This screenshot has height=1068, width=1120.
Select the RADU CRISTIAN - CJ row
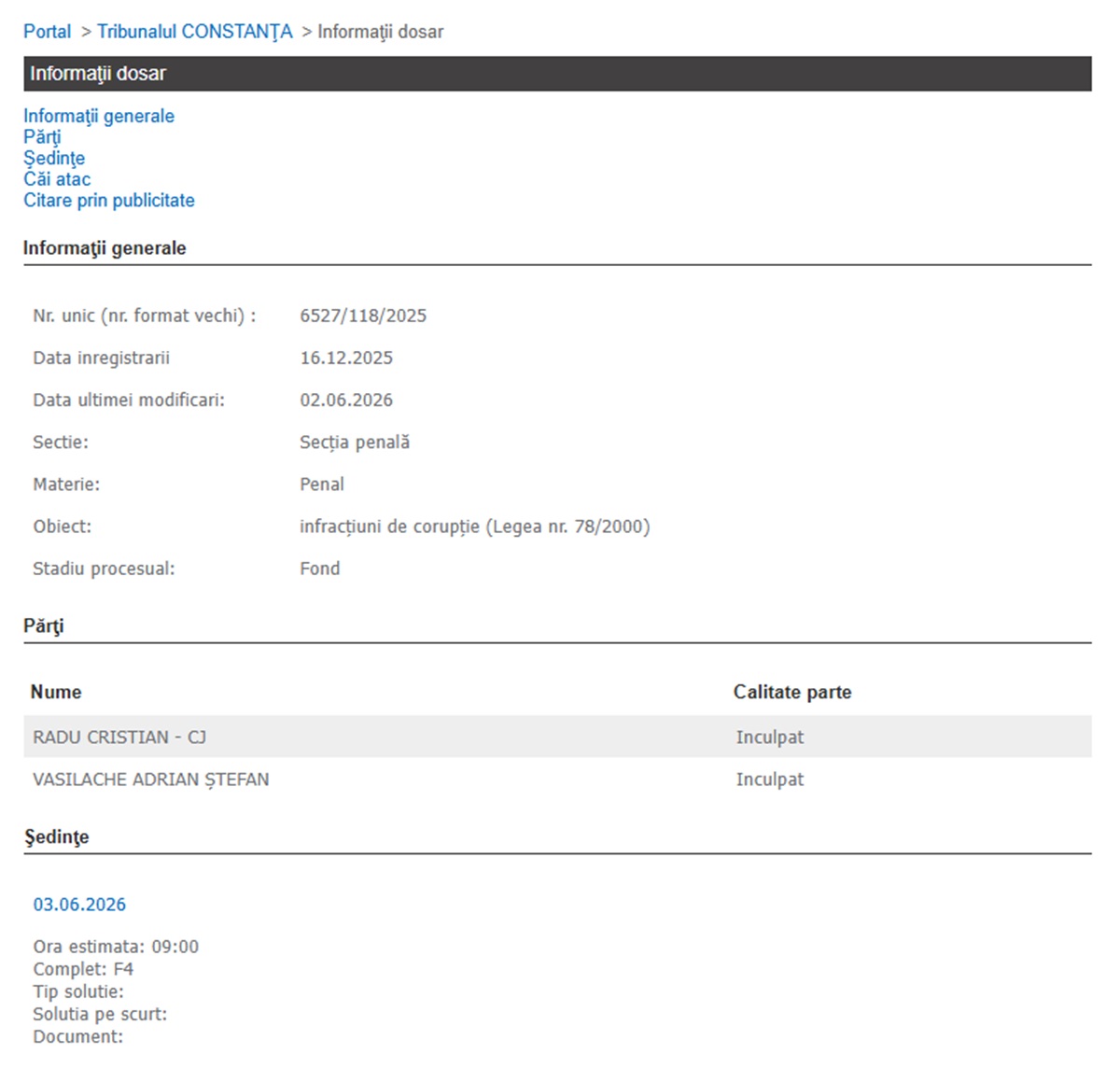(x=557, y=737)
